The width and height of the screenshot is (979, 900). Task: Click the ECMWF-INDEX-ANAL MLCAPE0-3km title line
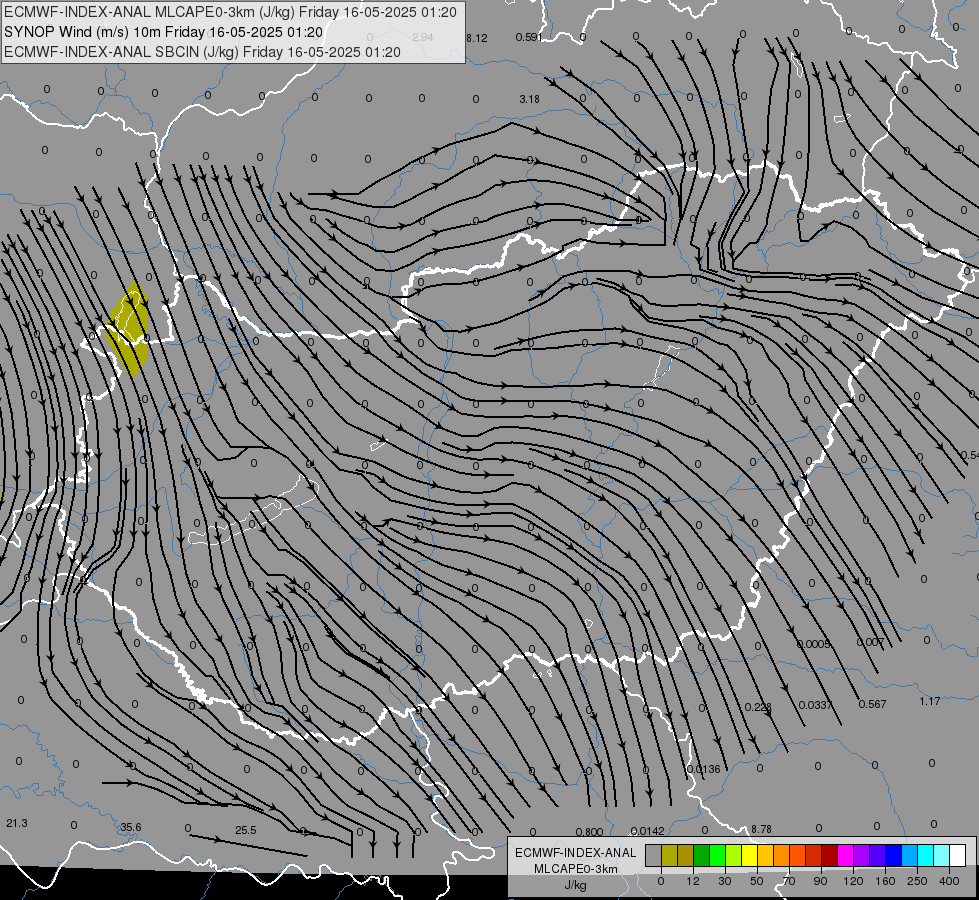click(x=230, y=12)
